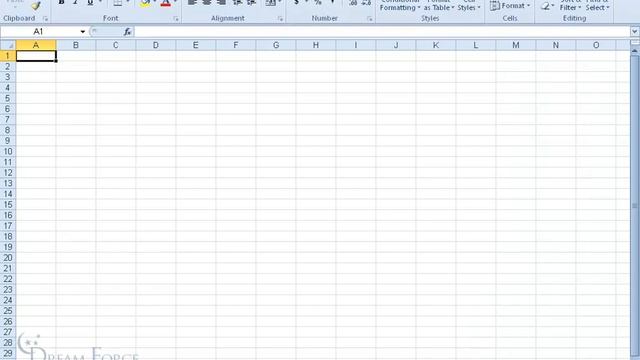Click in the Name Box showing A1
The image size is (640, 360).
click(x=40, y=32)
